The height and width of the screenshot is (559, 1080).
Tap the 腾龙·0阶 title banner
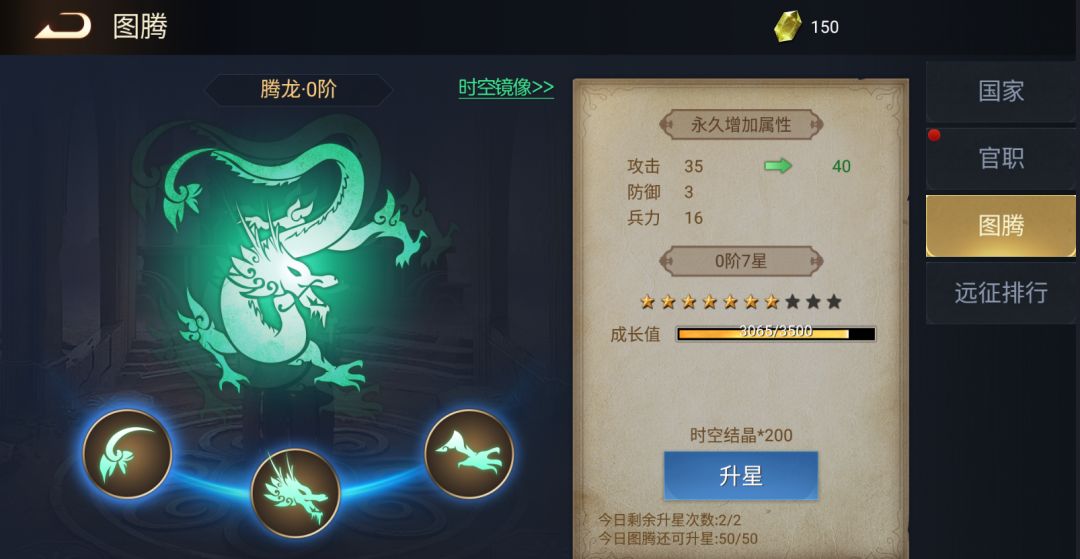coord(299,90)
